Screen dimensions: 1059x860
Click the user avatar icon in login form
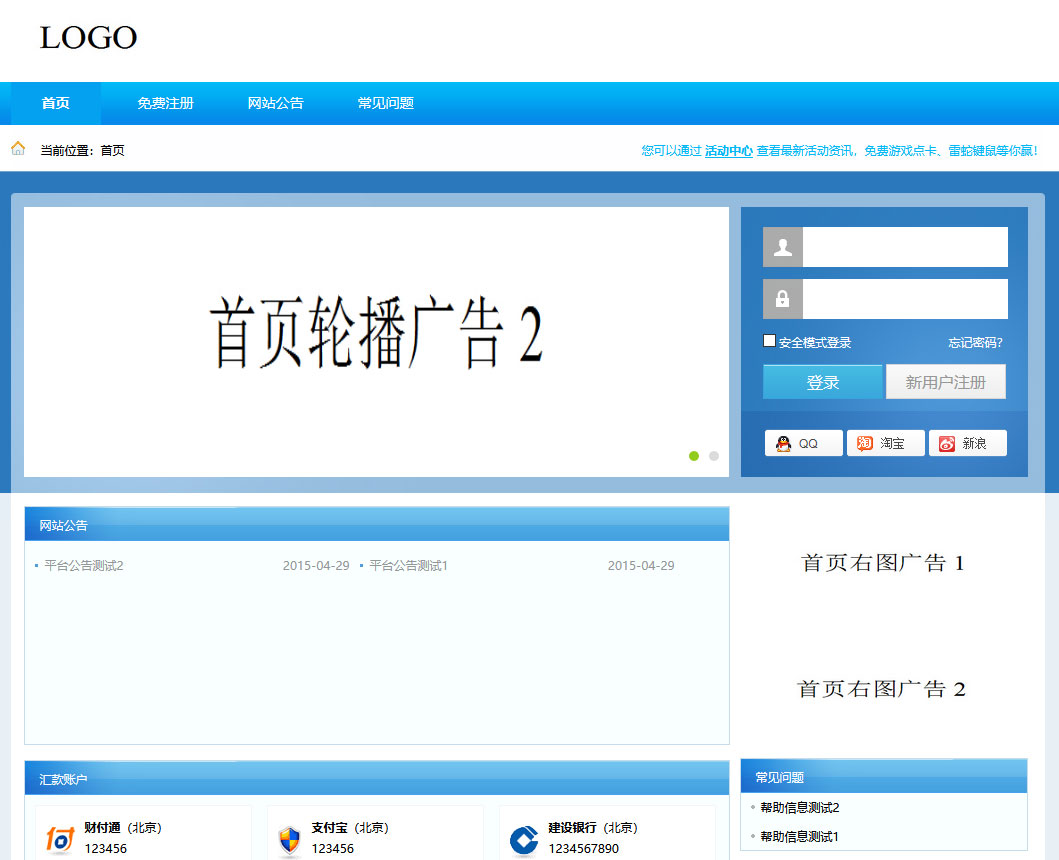tap(783, 247)
